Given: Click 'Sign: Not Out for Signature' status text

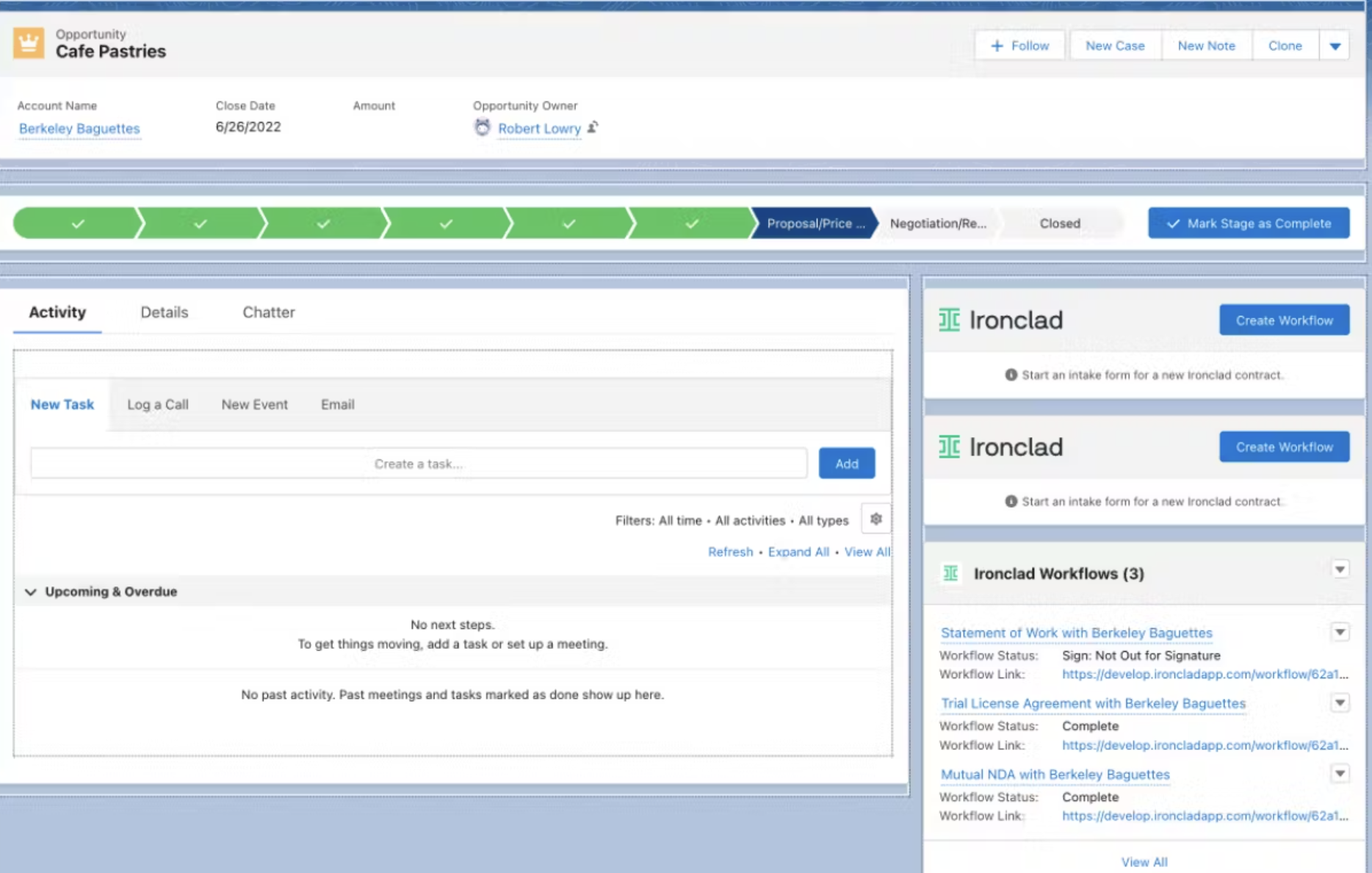Looking at the screenshot, I should coord(1141,655).
